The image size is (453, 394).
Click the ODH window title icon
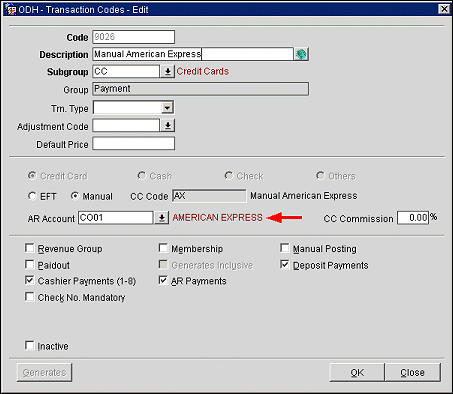pos(10,9)
